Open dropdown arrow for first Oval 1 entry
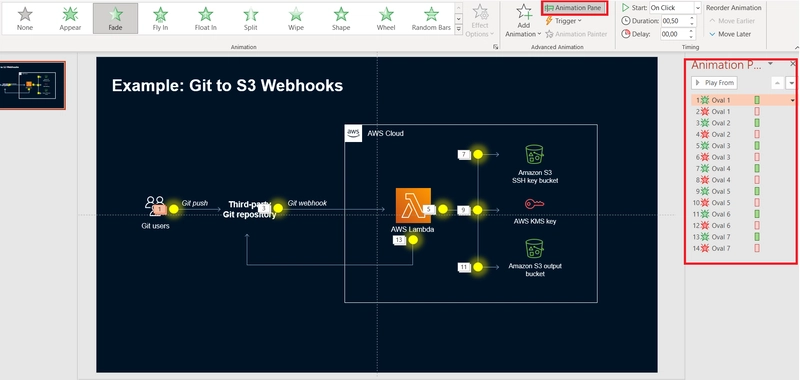 [x=792, y=100]
